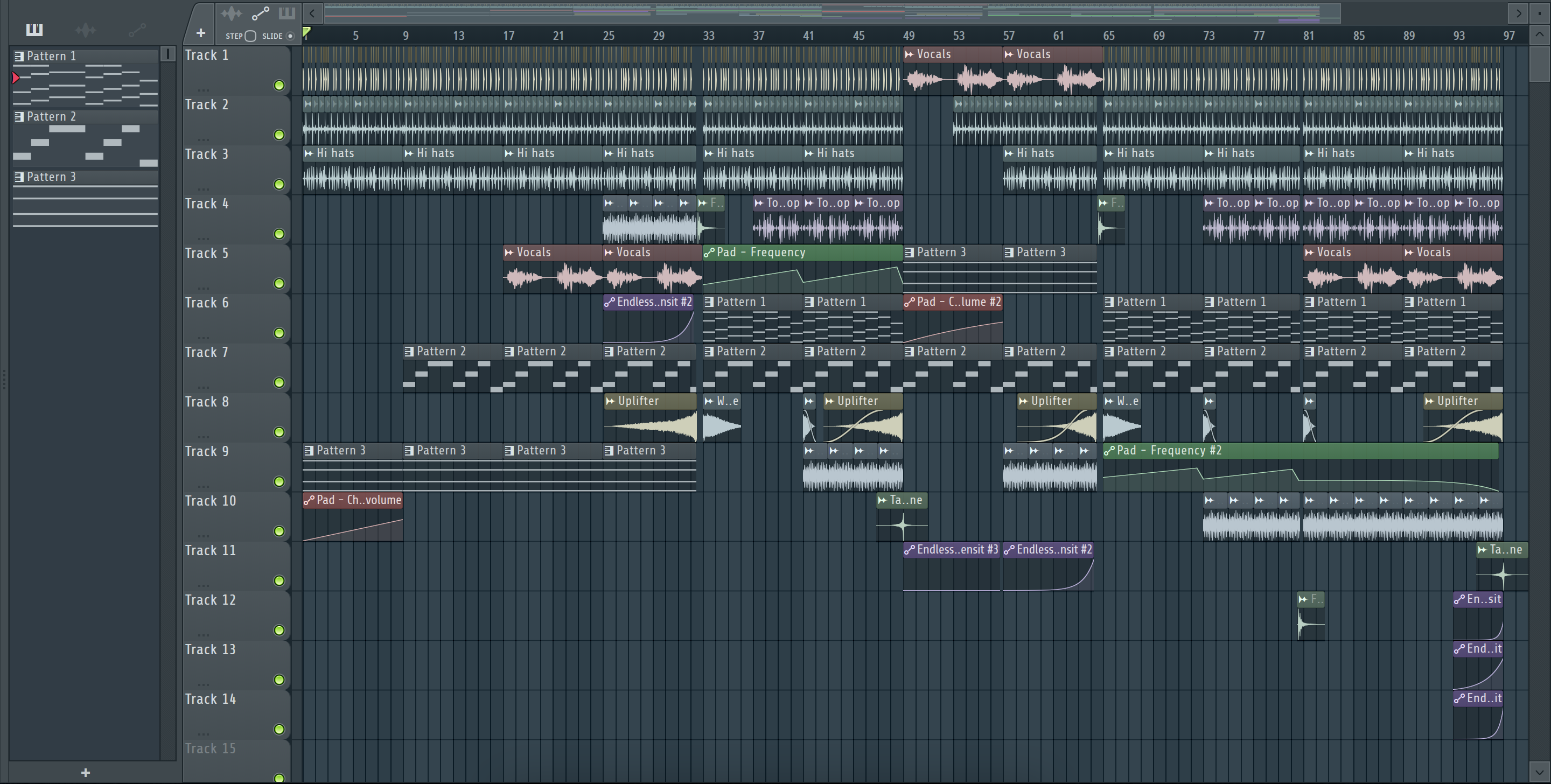Select pattern clip focus piano icon in playlist toolbar
This screenshot has width=1551, height=784.
[287, 13]
